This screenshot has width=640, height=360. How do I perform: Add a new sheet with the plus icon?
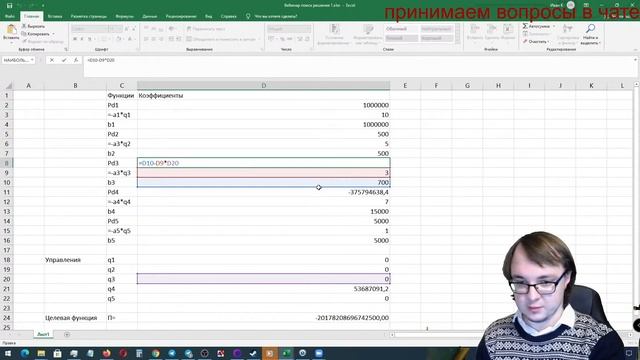(x=67, y=335)
